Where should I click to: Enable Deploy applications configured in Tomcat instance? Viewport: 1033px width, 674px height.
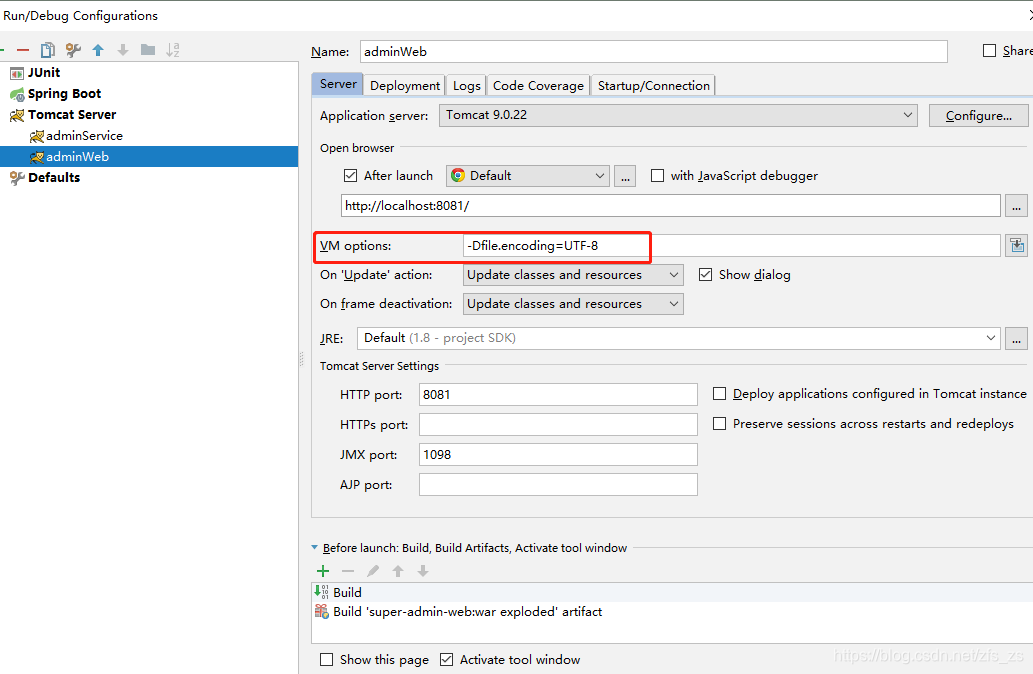[x=719, y=394]
